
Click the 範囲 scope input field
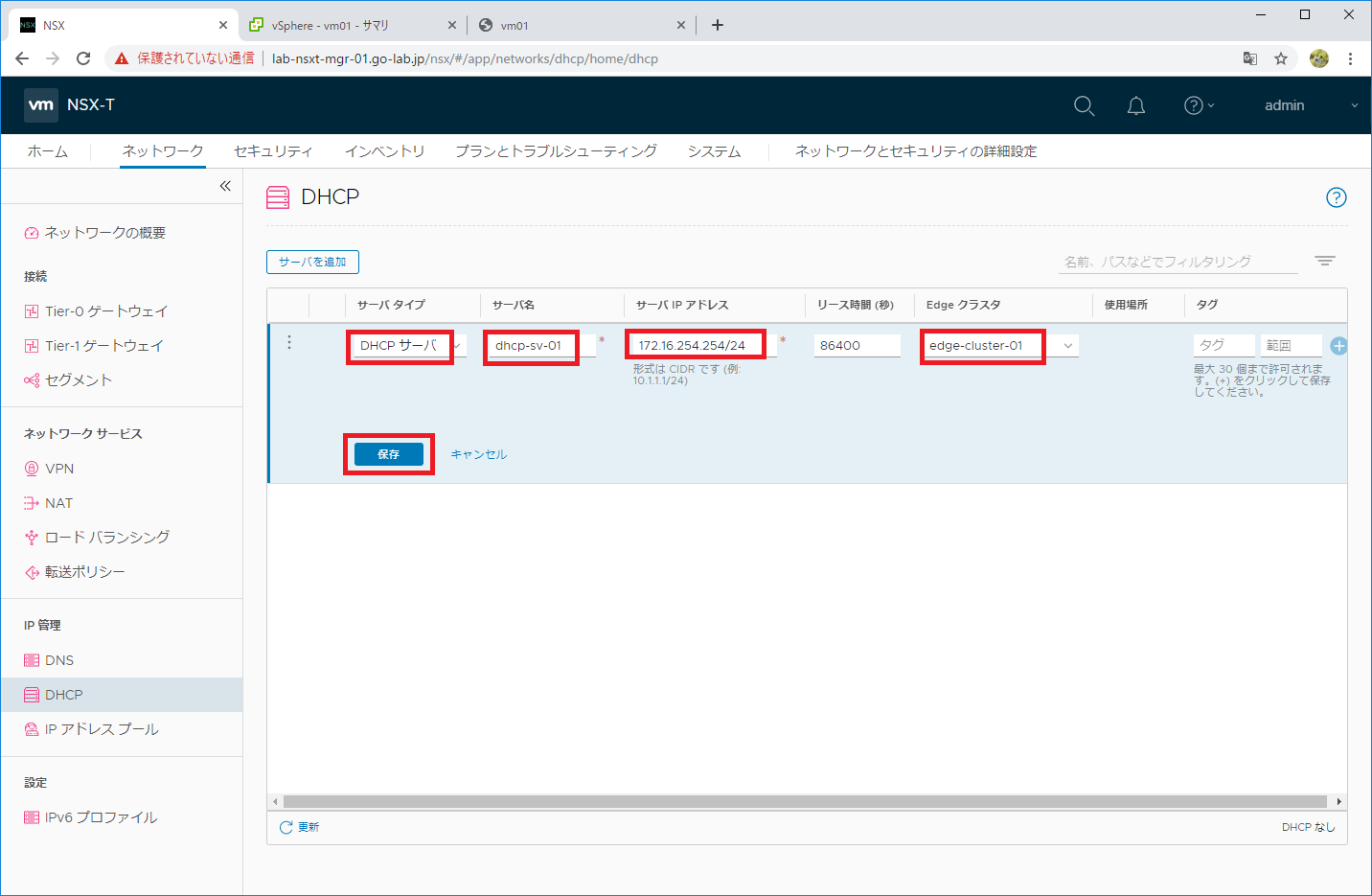[1292, 346]
